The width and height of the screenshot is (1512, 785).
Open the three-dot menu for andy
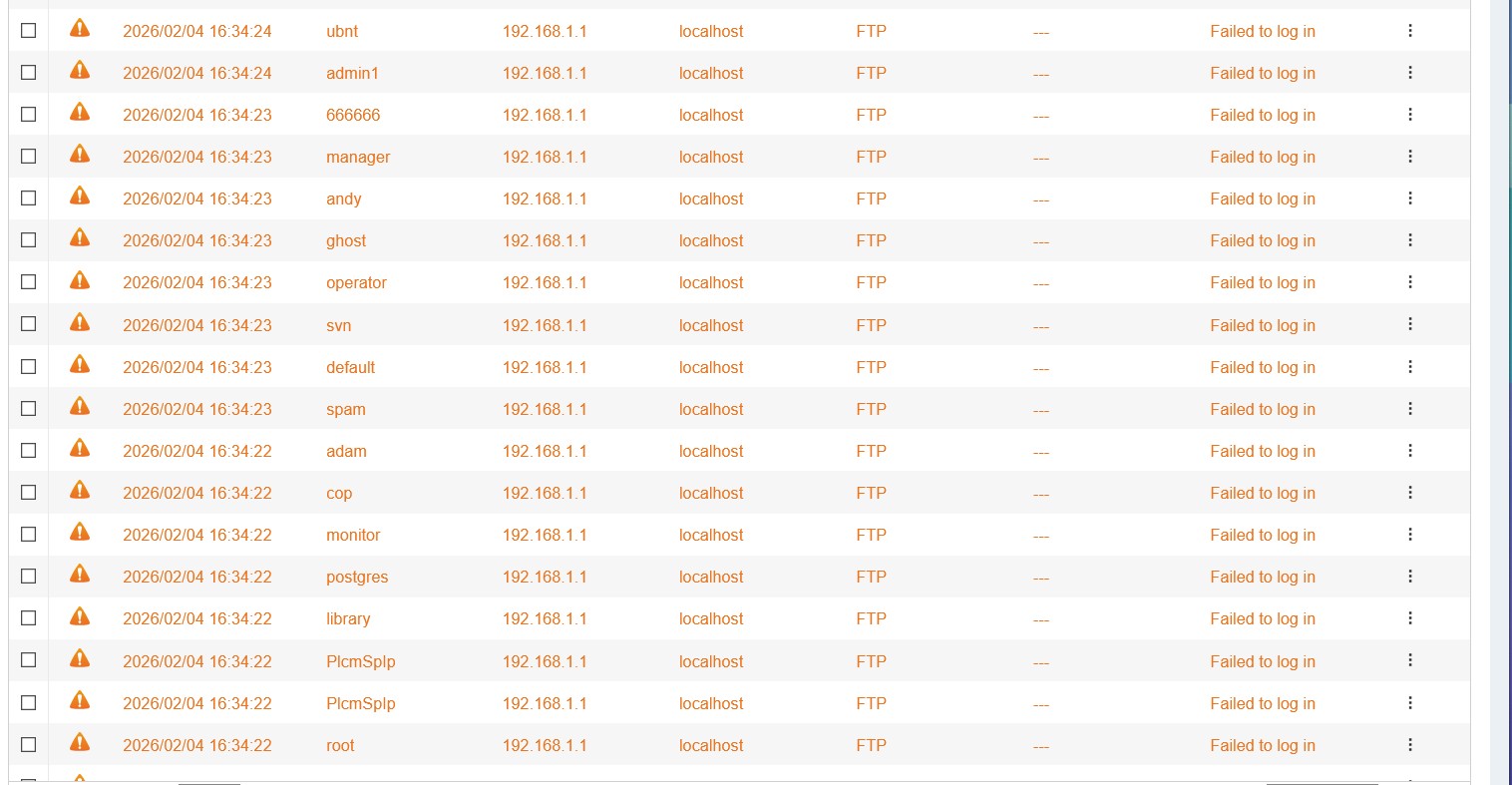point(1410,198)
